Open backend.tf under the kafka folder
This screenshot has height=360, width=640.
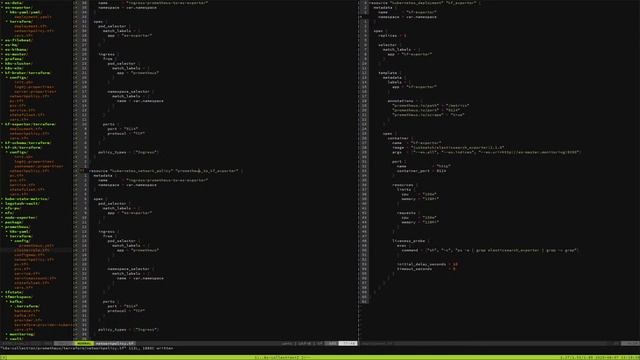click(27, 311)
